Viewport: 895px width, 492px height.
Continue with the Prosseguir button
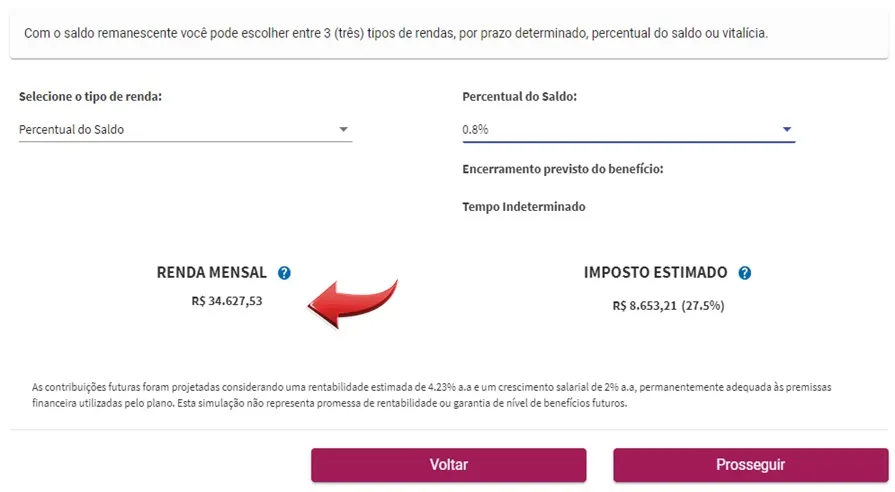751,465
